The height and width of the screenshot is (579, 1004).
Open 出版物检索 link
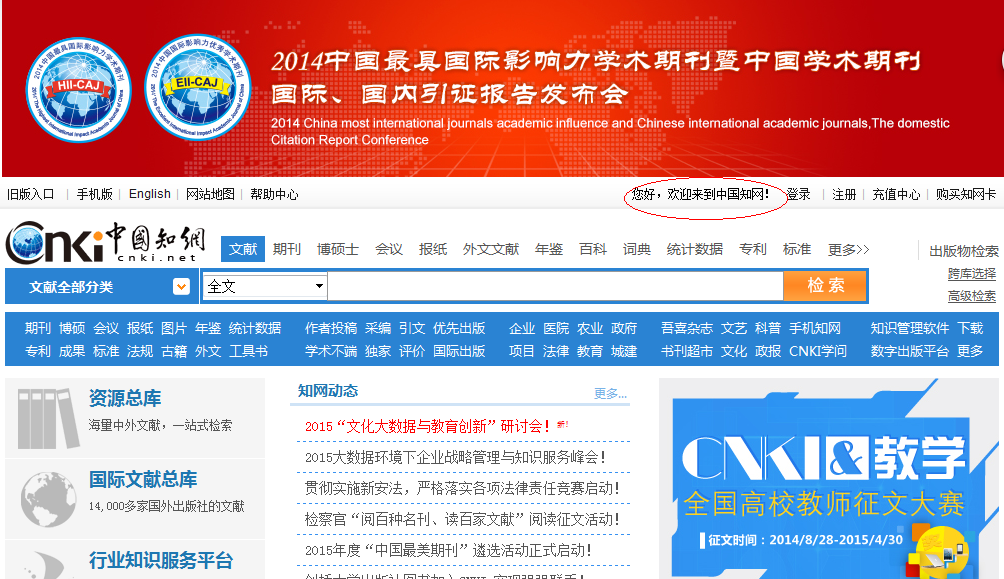(x=964, y=251)
